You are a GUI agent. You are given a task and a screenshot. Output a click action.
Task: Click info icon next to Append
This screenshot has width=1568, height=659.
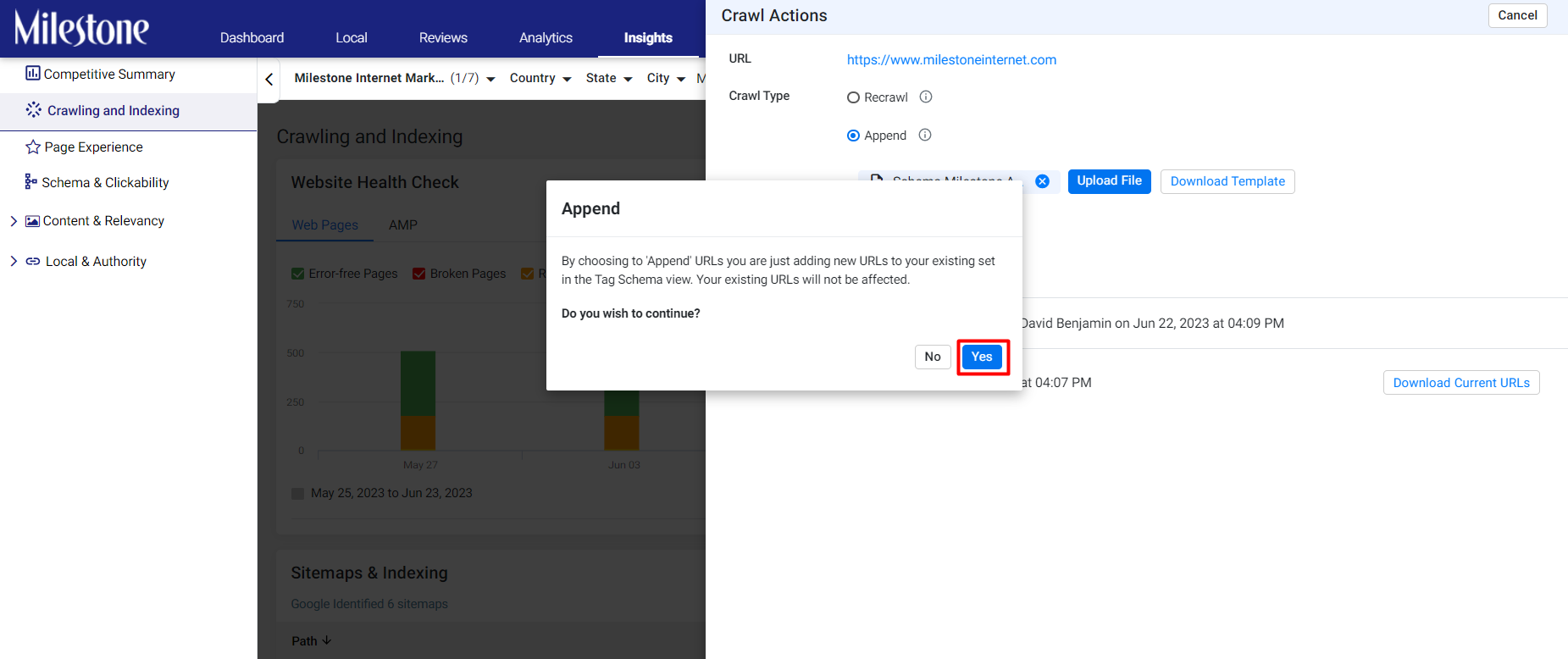[925, 135]
